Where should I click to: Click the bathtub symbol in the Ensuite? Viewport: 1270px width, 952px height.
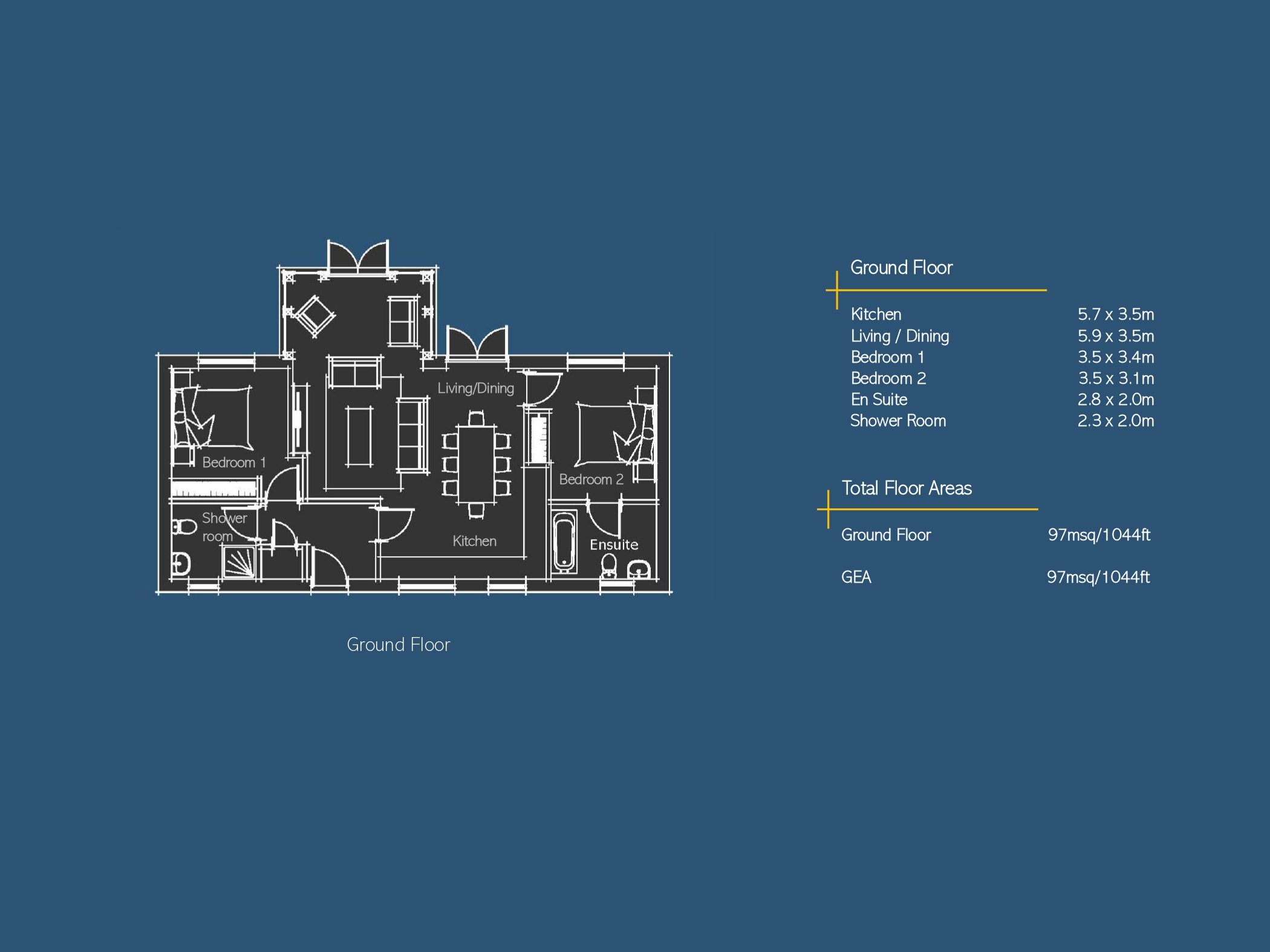coord(564,542)
